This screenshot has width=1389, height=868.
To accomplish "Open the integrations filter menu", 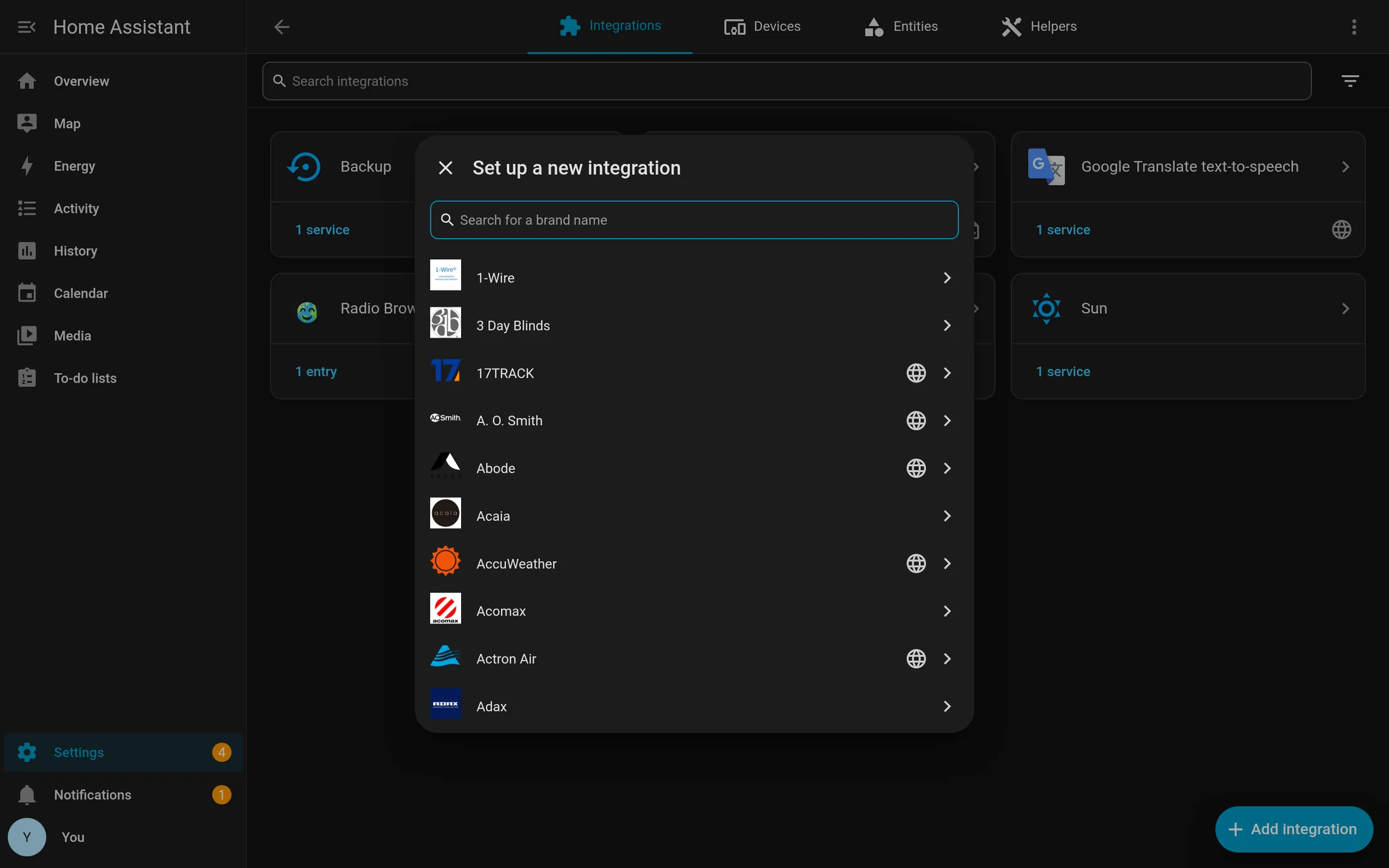I will [1350, 81].
